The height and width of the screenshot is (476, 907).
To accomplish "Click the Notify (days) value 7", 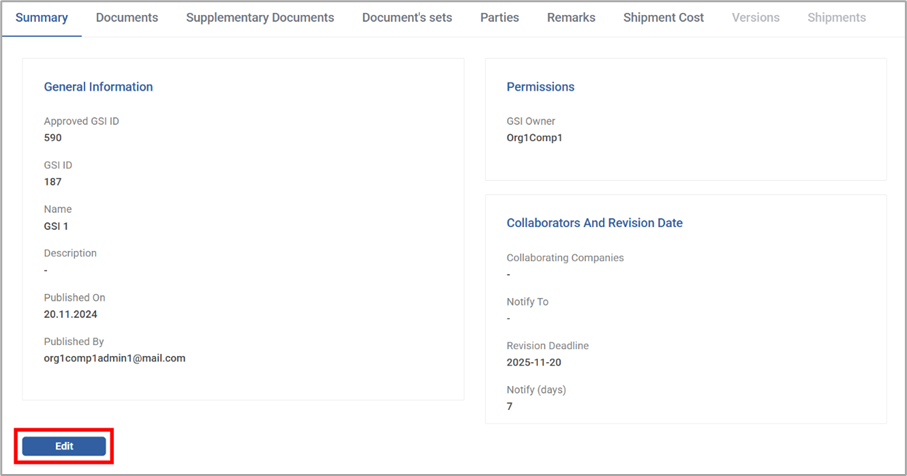I will (510, 407).
